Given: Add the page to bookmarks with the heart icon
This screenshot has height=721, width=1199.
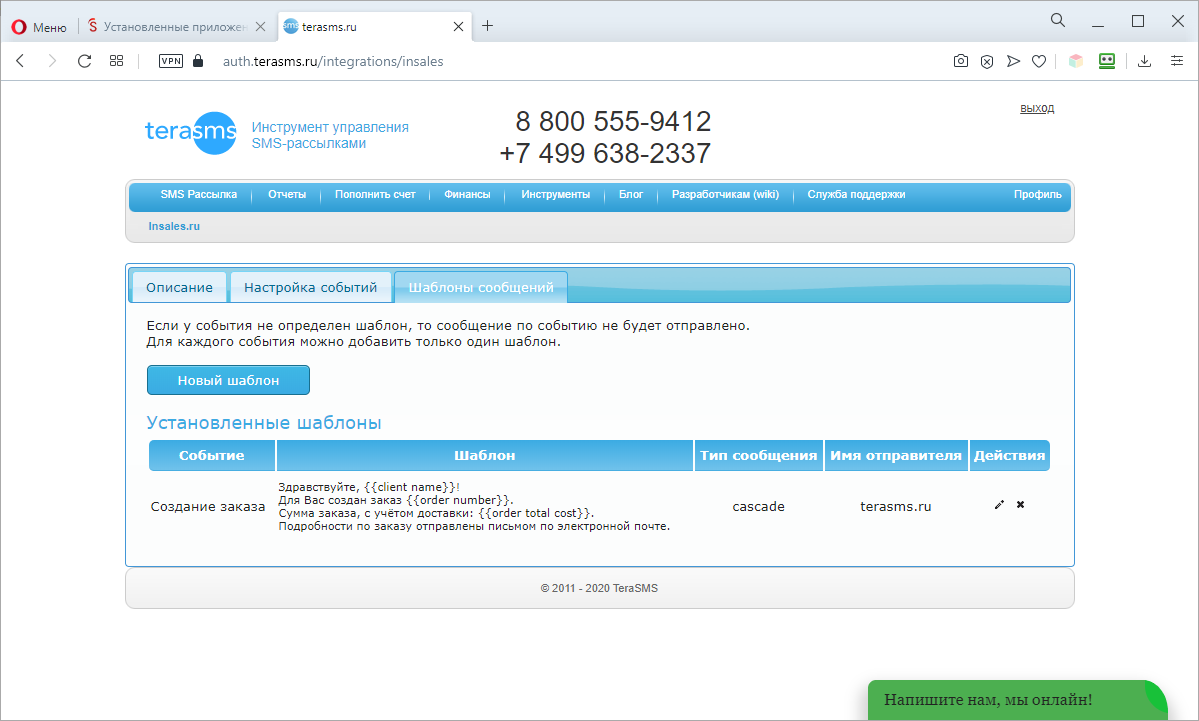Looking at the screenshot, I should pyautogui.click(x=1038, y=61).
